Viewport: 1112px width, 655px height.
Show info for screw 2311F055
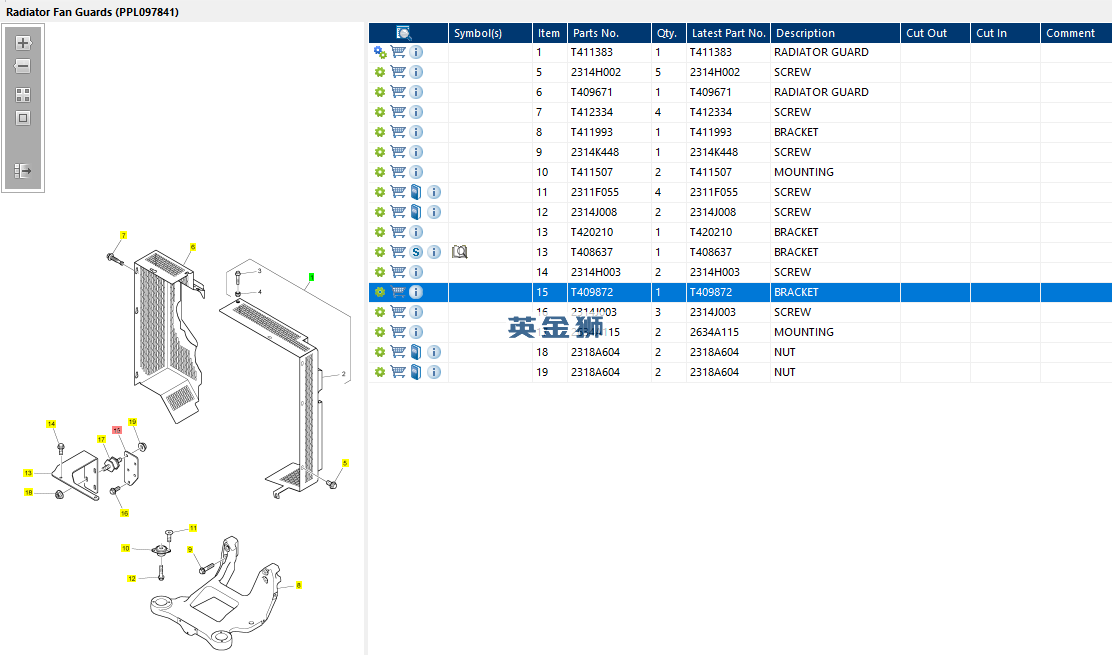434,192
